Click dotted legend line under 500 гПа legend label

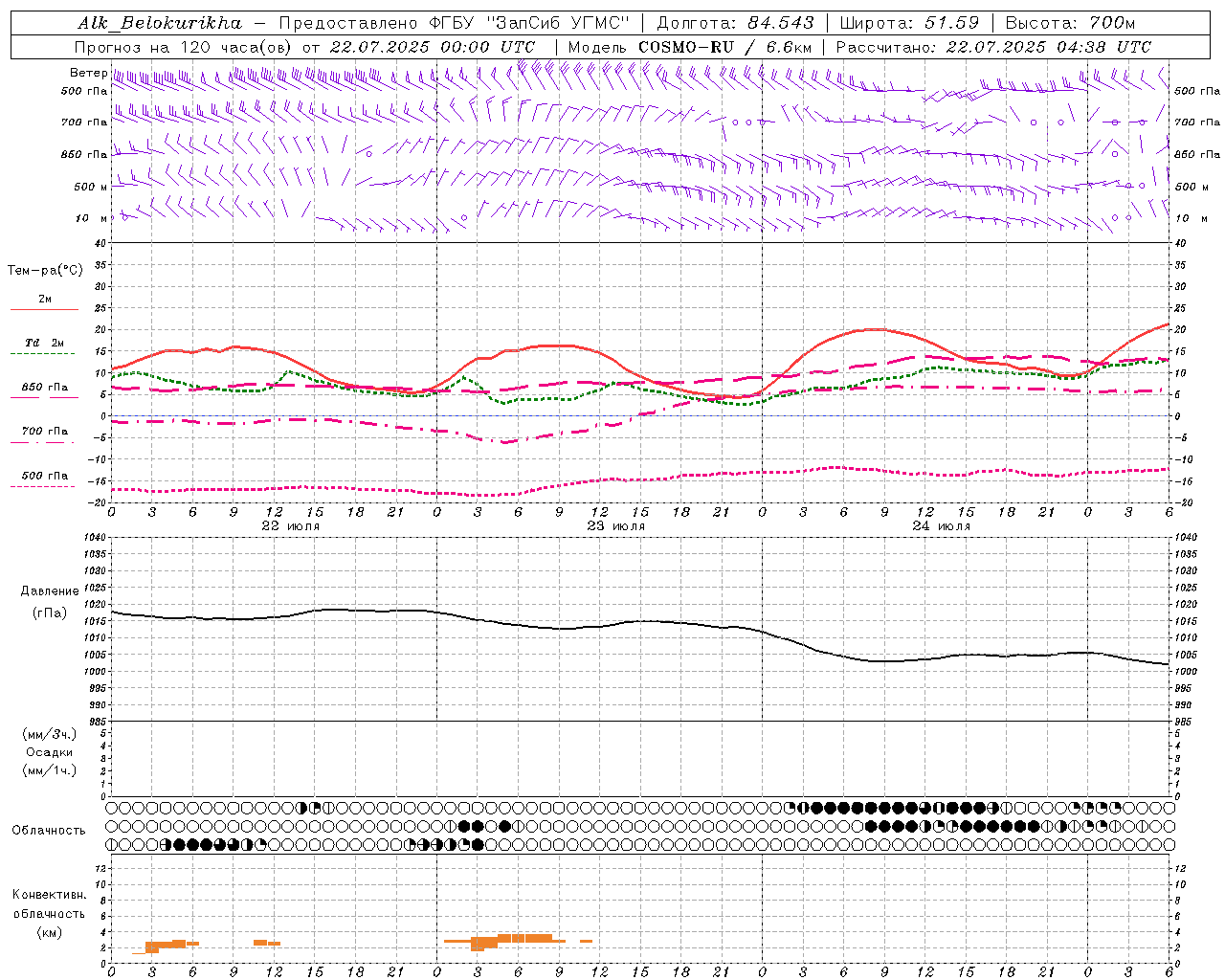[x=42, y=486]
